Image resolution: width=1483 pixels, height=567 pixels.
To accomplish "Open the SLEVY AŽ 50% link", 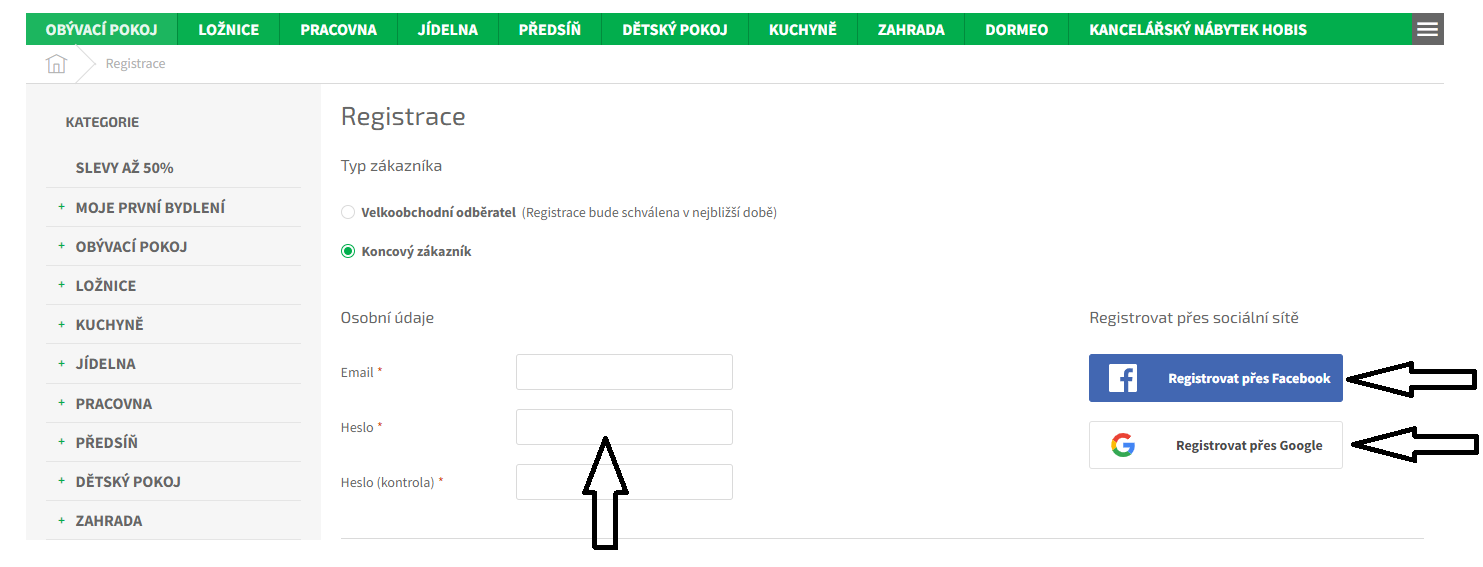I will [125, 168].
